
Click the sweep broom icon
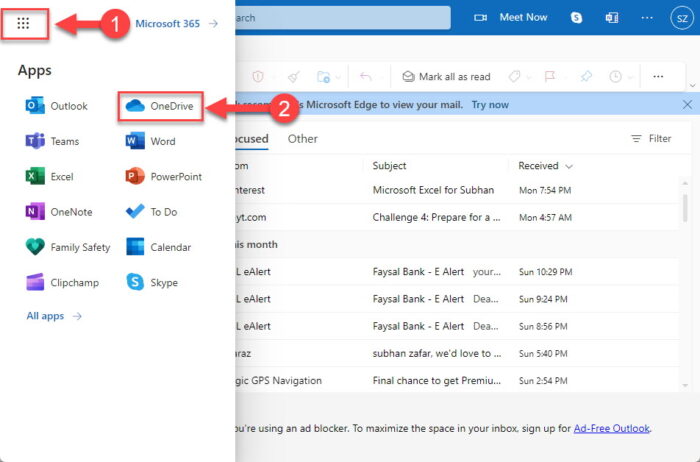click(x=293, y=77)
